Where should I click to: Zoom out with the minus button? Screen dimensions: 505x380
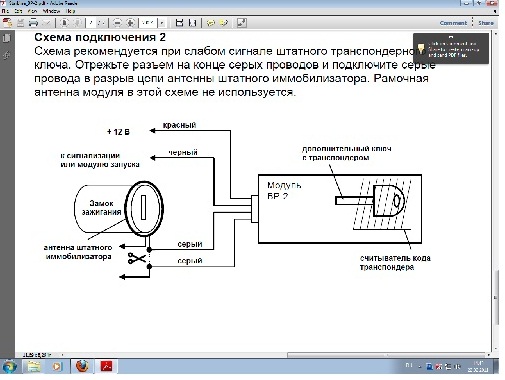[117, 23]
